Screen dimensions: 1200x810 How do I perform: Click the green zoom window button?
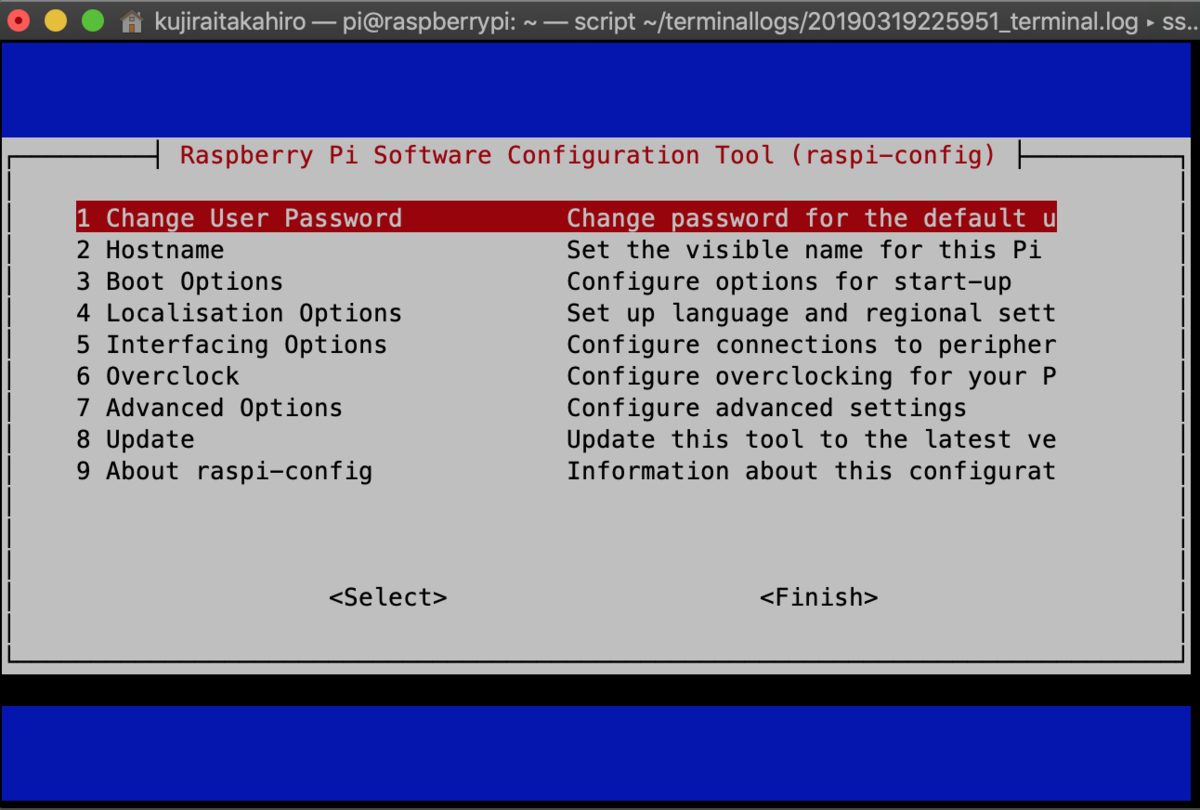point(92,19)
